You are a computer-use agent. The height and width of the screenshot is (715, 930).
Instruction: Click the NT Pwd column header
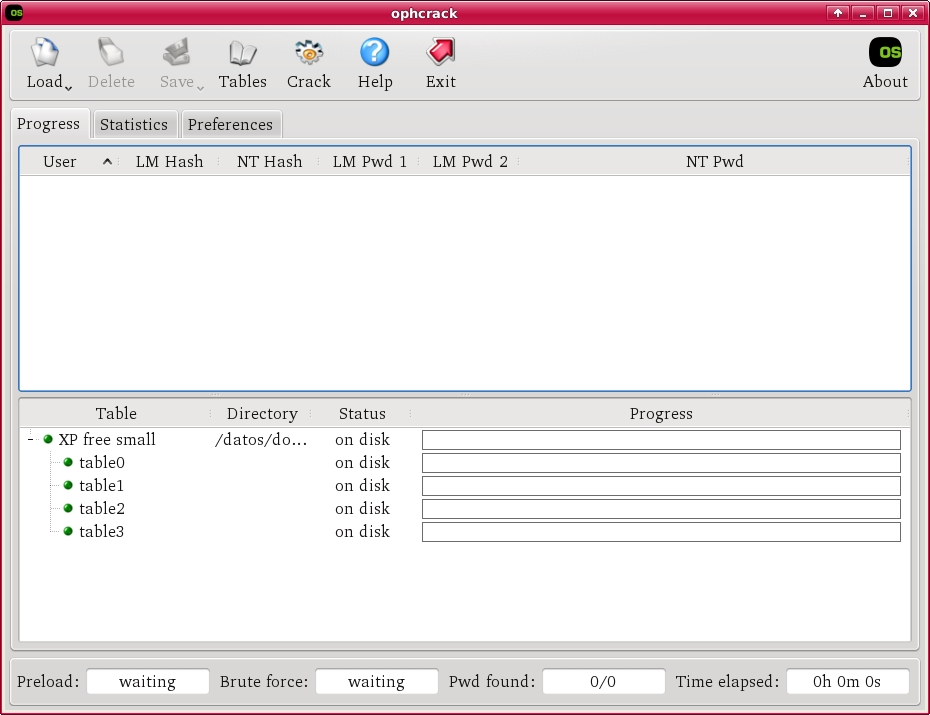click(x=714, y=161)
